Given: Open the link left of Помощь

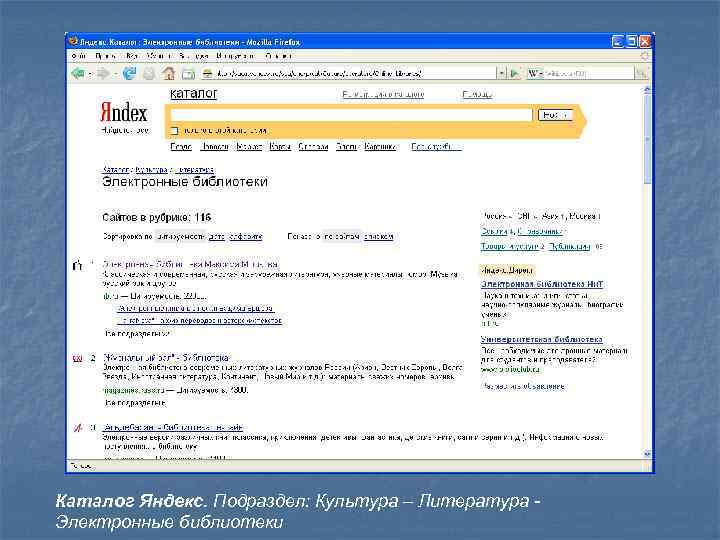Looking at the screenshot, I should tap(383, 94).
